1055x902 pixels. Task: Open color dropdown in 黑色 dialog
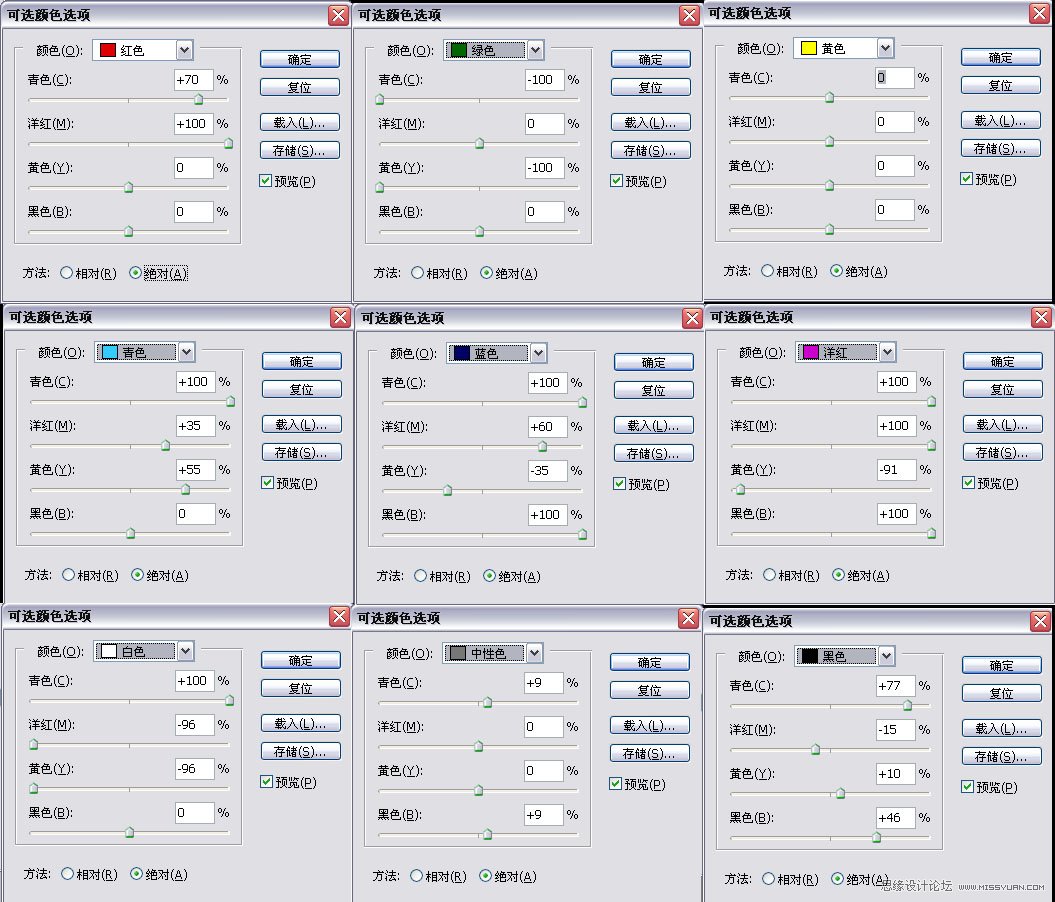886,656
